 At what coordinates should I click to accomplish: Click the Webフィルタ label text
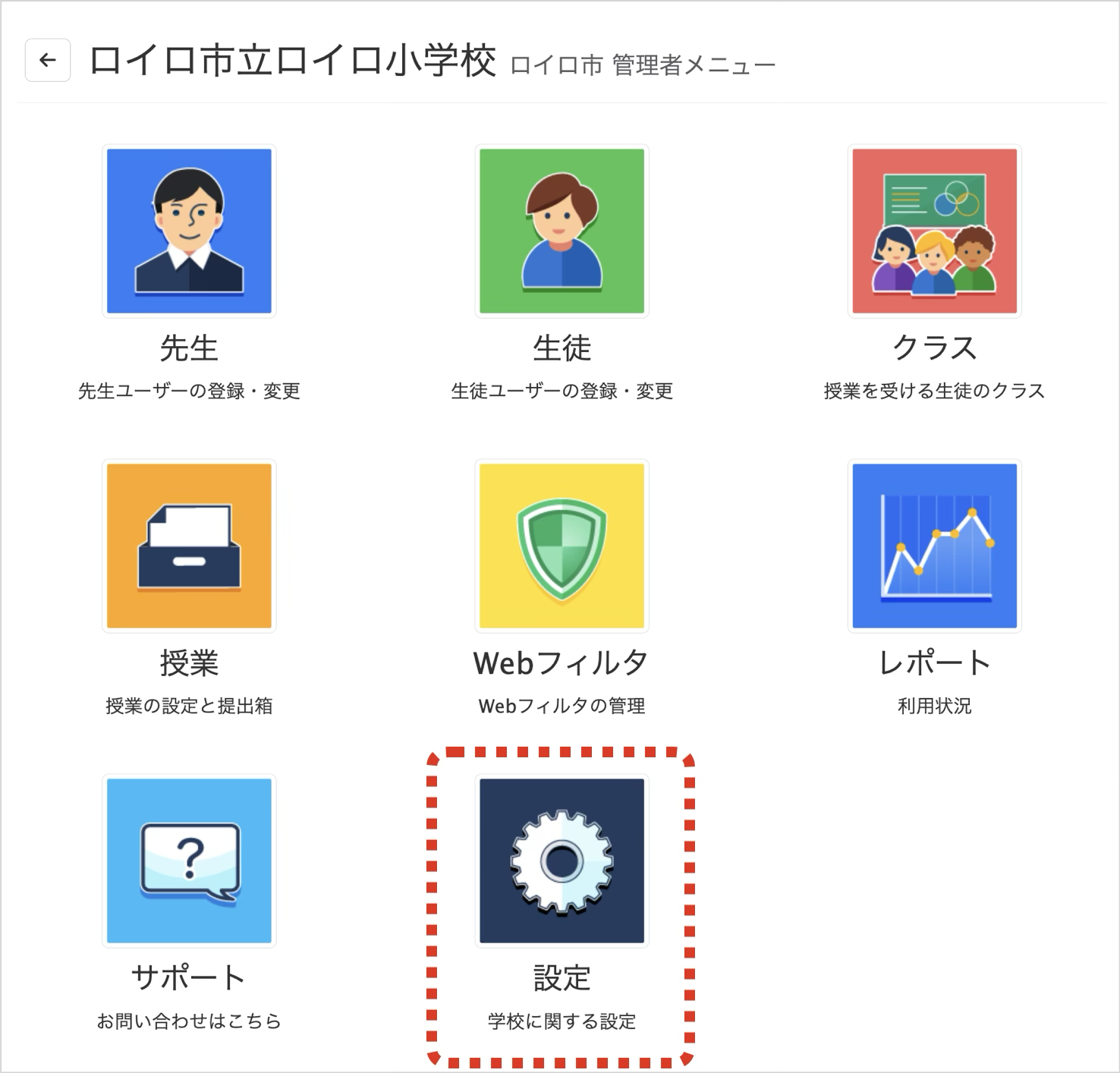point(562,663)
